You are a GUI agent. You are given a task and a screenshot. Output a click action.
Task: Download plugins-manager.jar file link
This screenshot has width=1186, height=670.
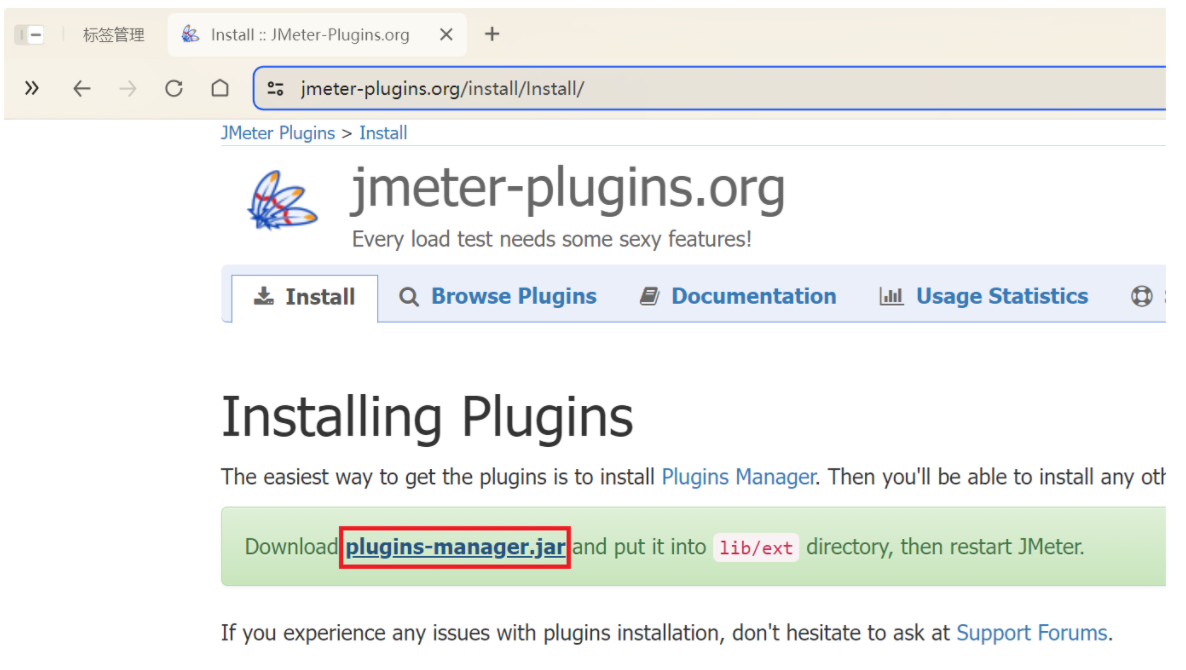(455, 547)
